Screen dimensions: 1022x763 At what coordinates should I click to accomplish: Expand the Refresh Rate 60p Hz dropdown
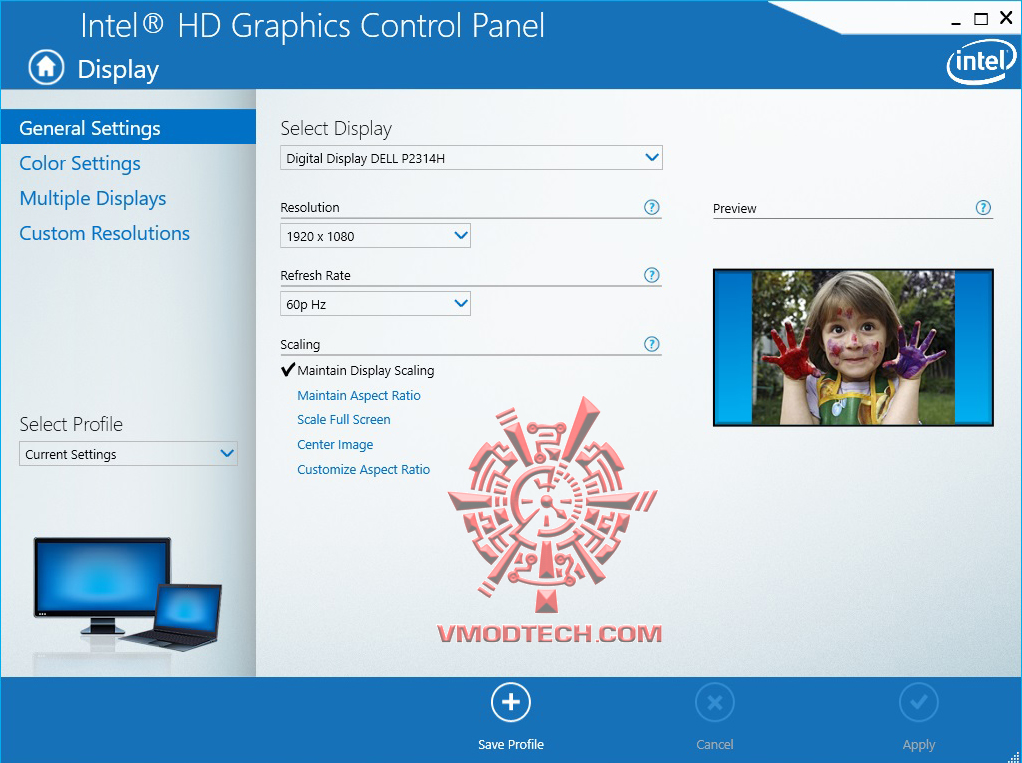pos(375,304)
